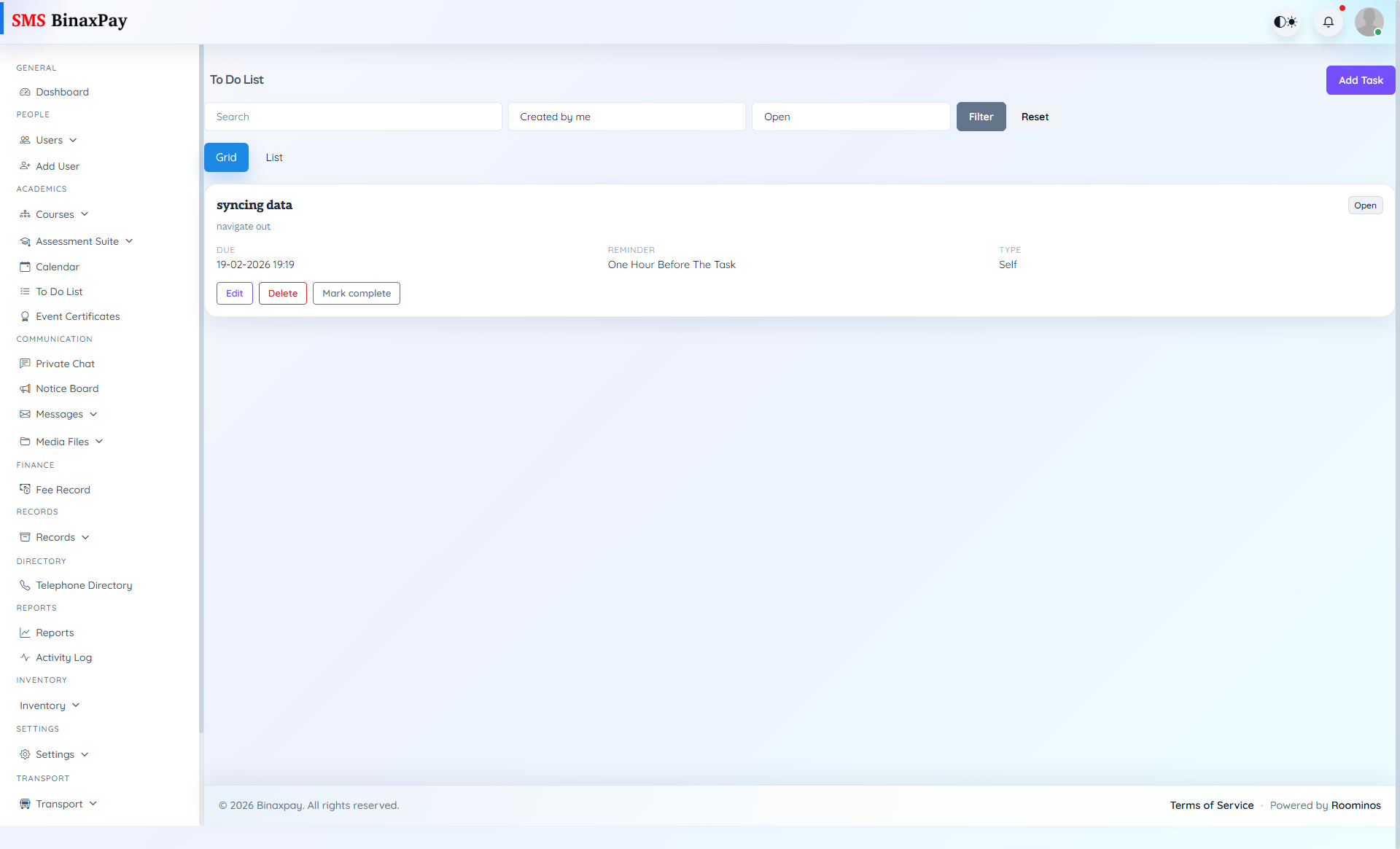Screen dimensions: 1400x849
Task: Open the Dashboard from the sidebar
Action: 62,92
